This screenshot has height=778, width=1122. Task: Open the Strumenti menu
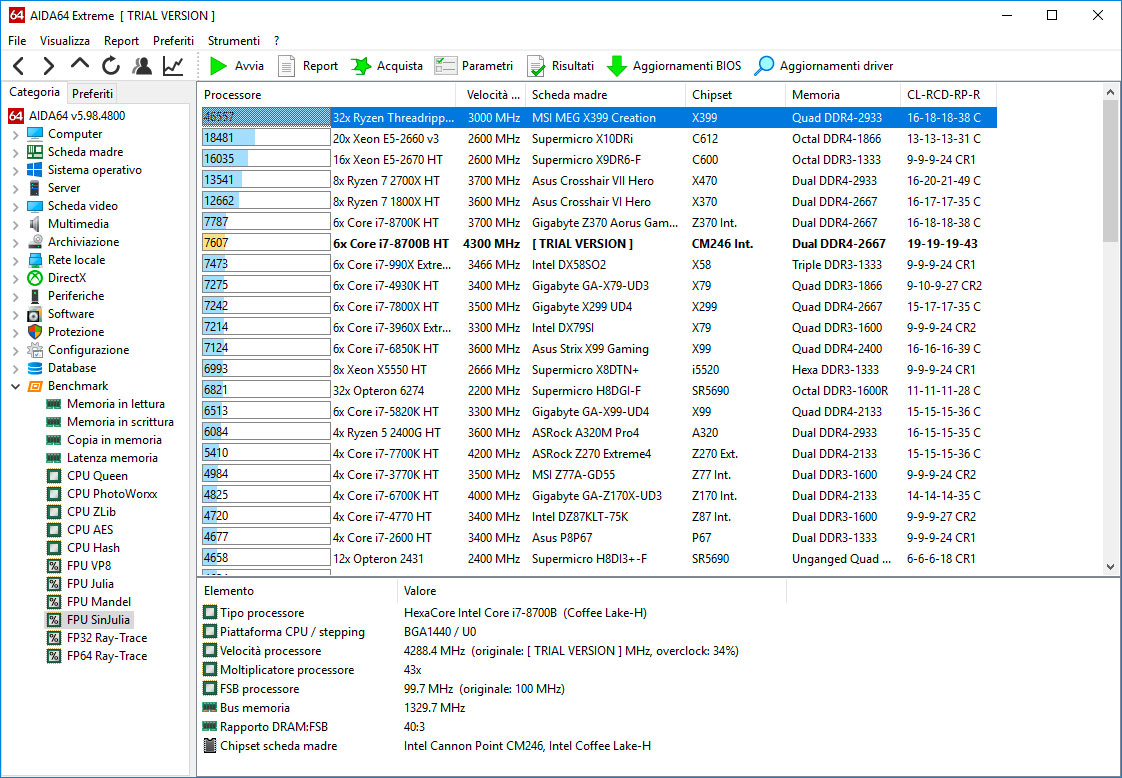point(233,41)
